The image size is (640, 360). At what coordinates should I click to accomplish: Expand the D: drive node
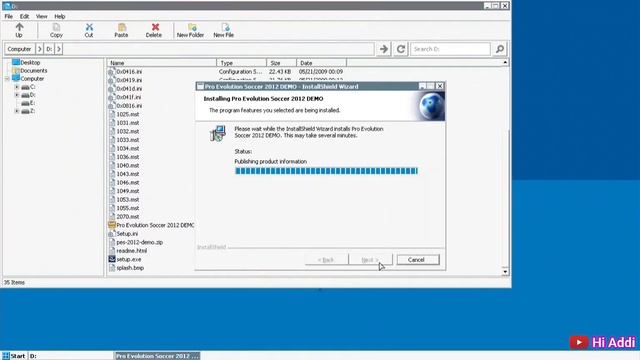coord(17,95)
